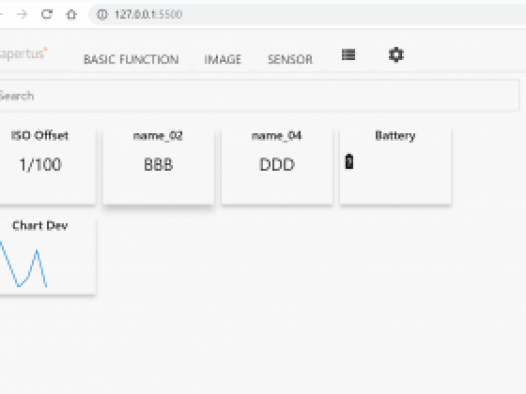Image resolution: width=526 pixels, height=394 pixels.
Task: Select the name_04 card
Action: click(277, 167)
